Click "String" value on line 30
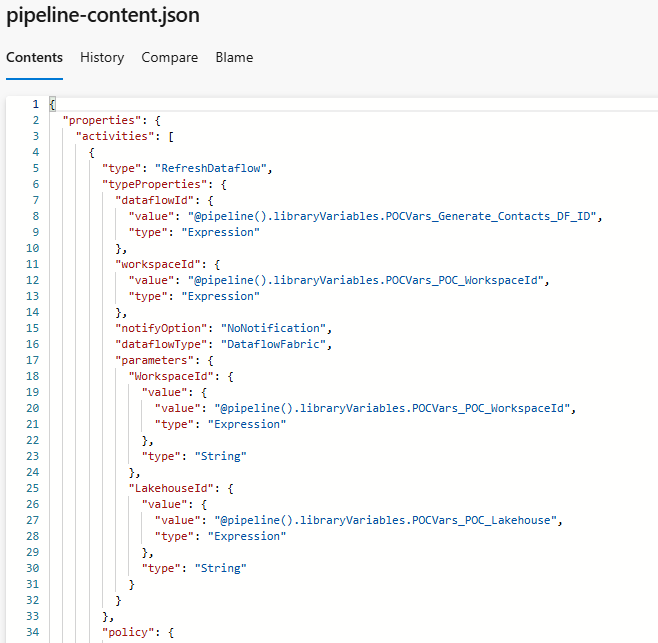This screenshot has width=658, height=643. pyautogui.click(x=220, y=568)
